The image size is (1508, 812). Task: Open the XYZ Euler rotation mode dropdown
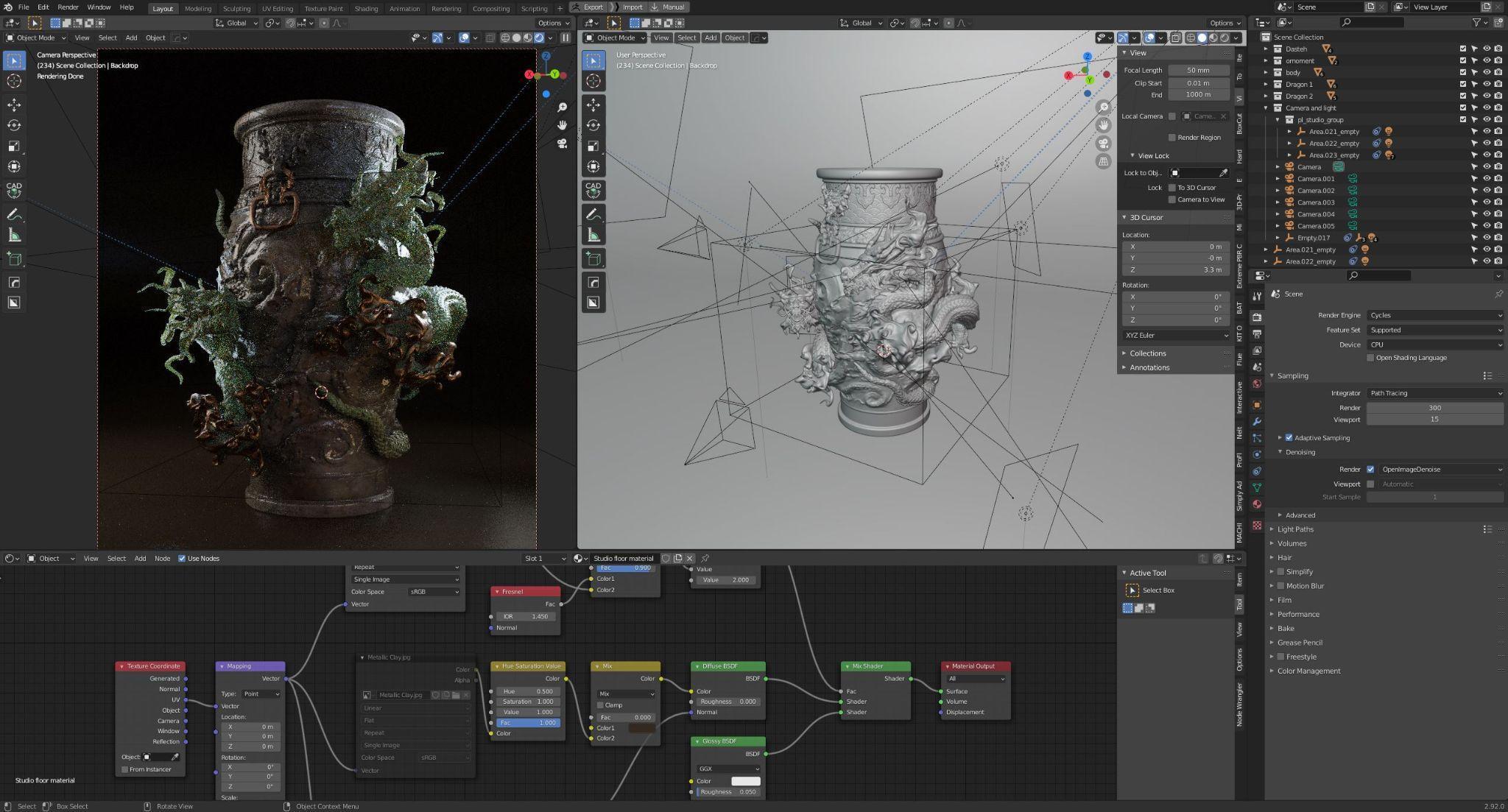tap(1176, 336)
